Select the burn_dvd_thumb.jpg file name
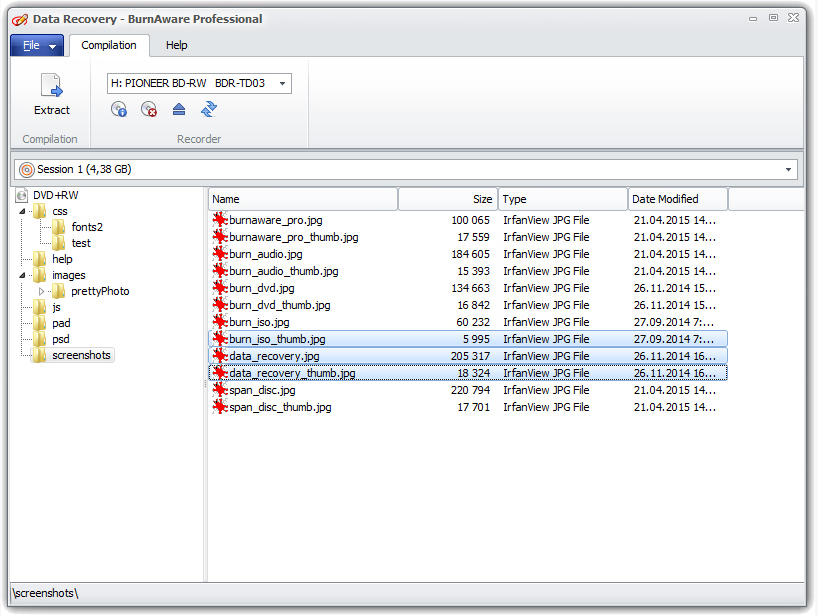 280,305
